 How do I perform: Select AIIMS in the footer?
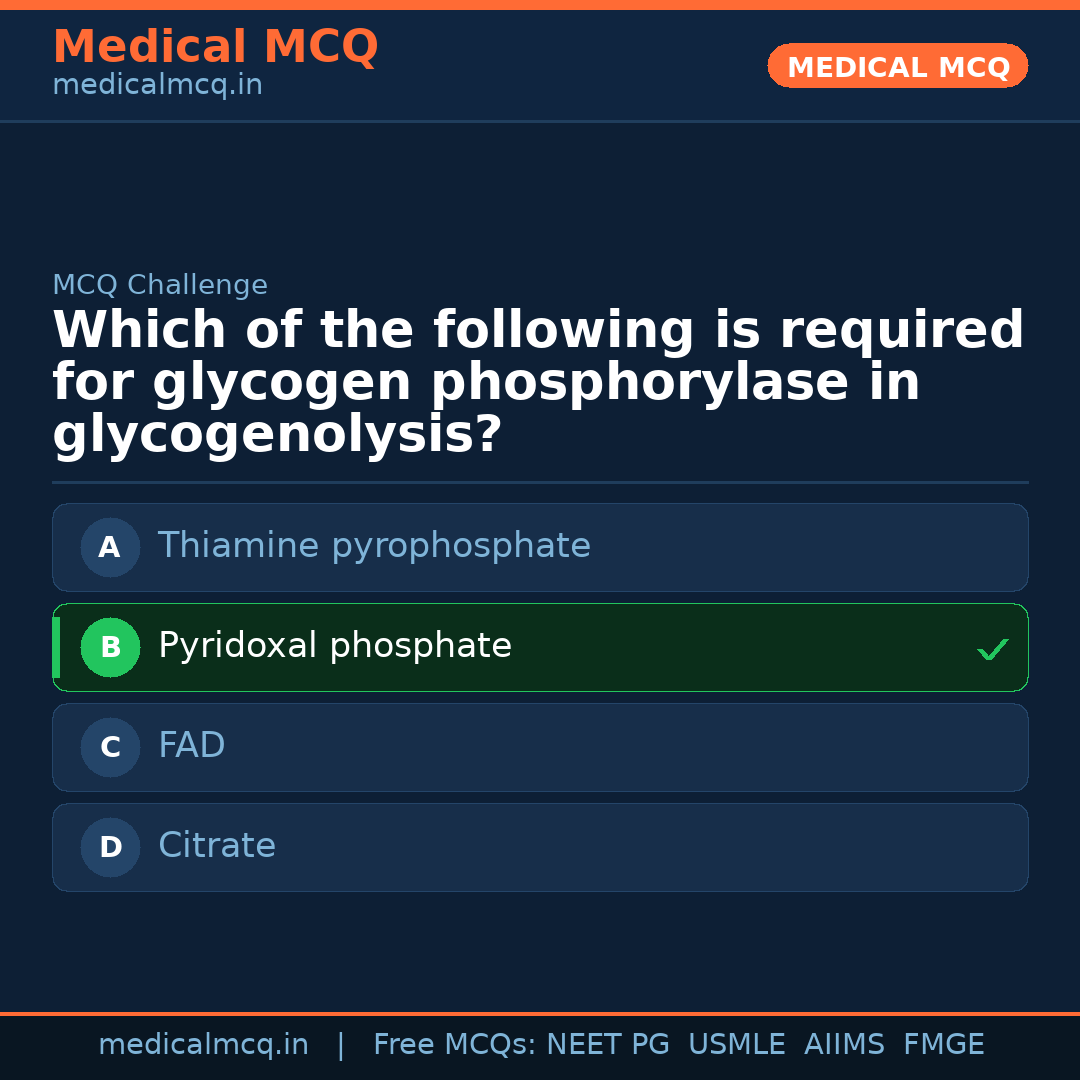coord(844,1045)
